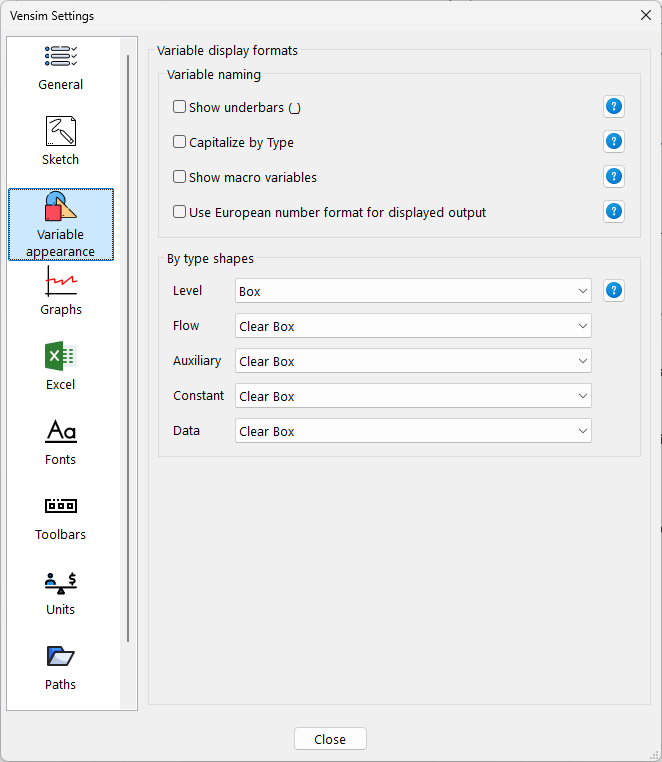Open the Units settings section
Screen dimensions: 662x762
pyautogui.click(x=61, y=592)
